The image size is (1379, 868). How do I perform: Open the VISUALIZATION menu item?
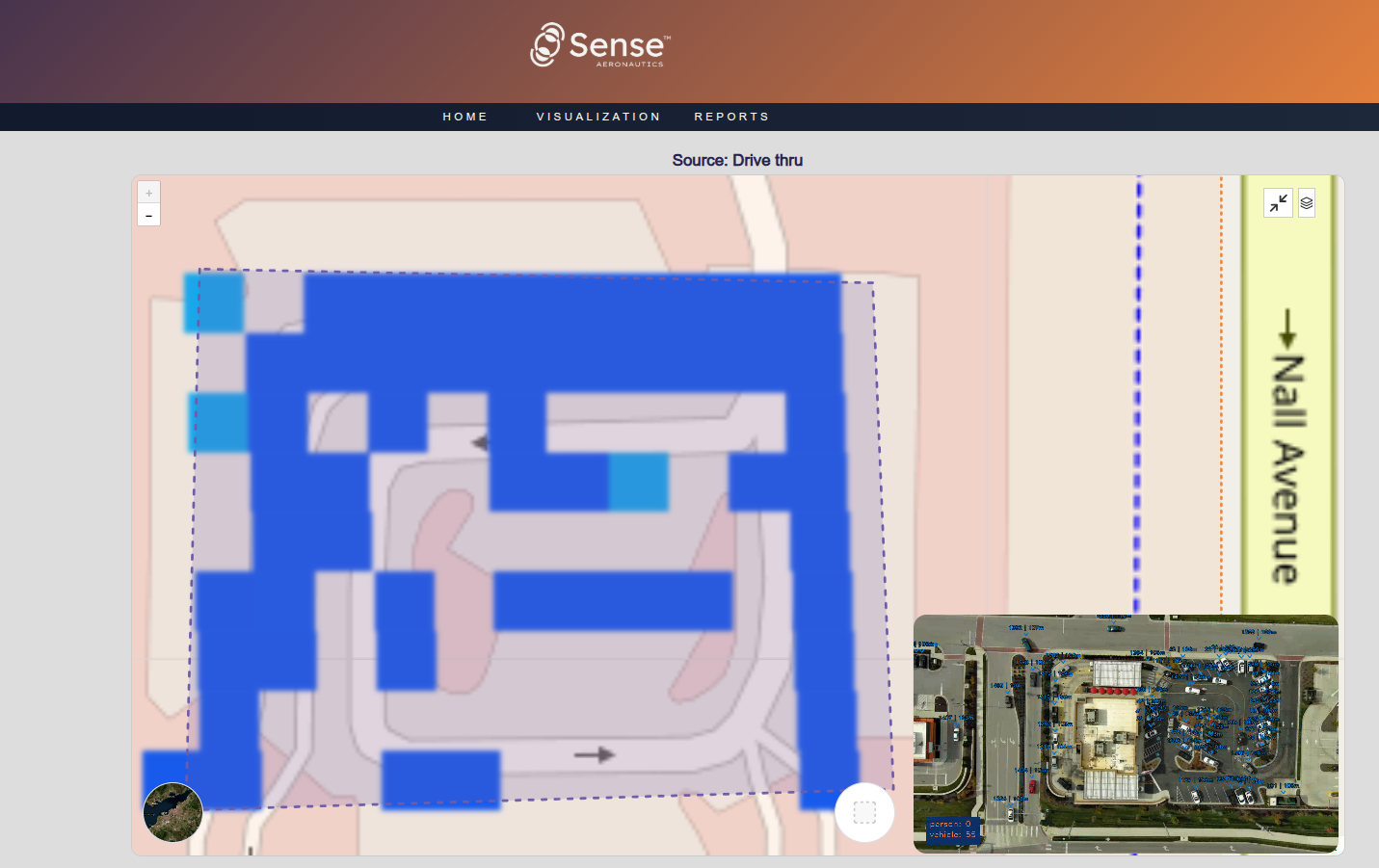(598, 117)
